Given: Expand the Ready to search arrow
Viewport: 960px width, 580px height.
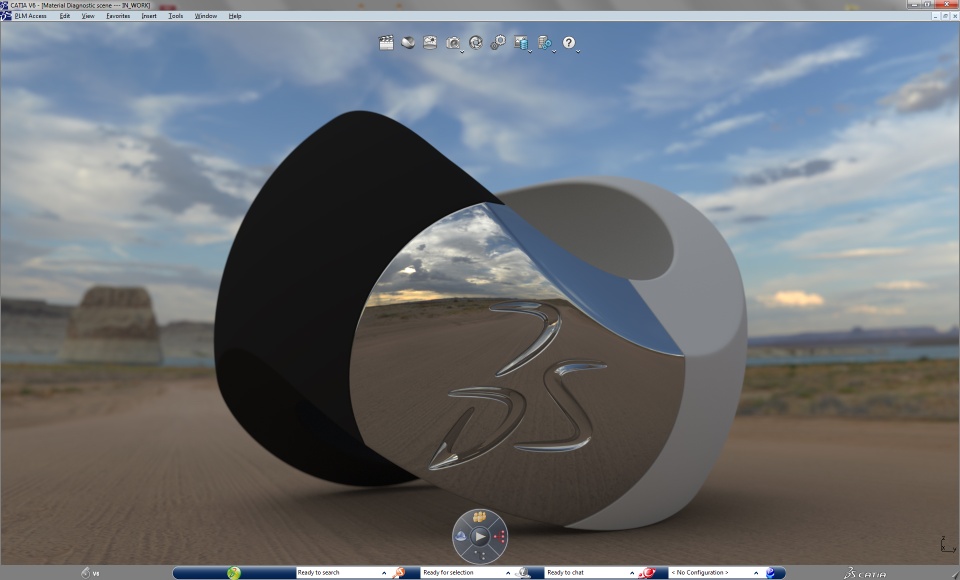Looking at the screenshot, I should [384, 573].
